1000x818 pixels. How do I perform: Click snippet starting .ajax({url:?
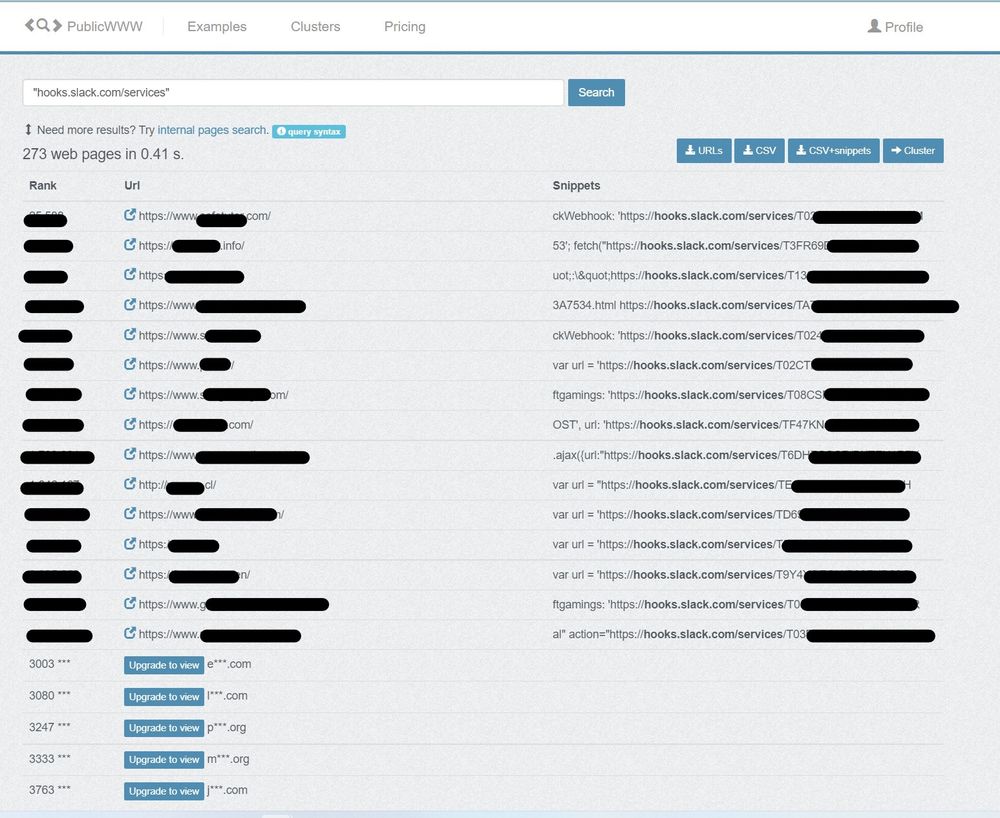pos(736,455)
